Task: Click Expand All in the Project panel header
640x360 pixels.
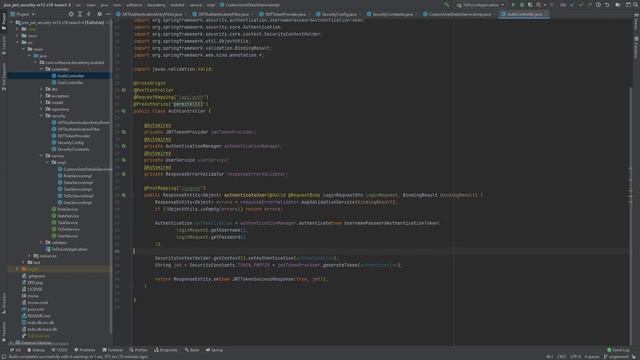Action: click(80, 14)
